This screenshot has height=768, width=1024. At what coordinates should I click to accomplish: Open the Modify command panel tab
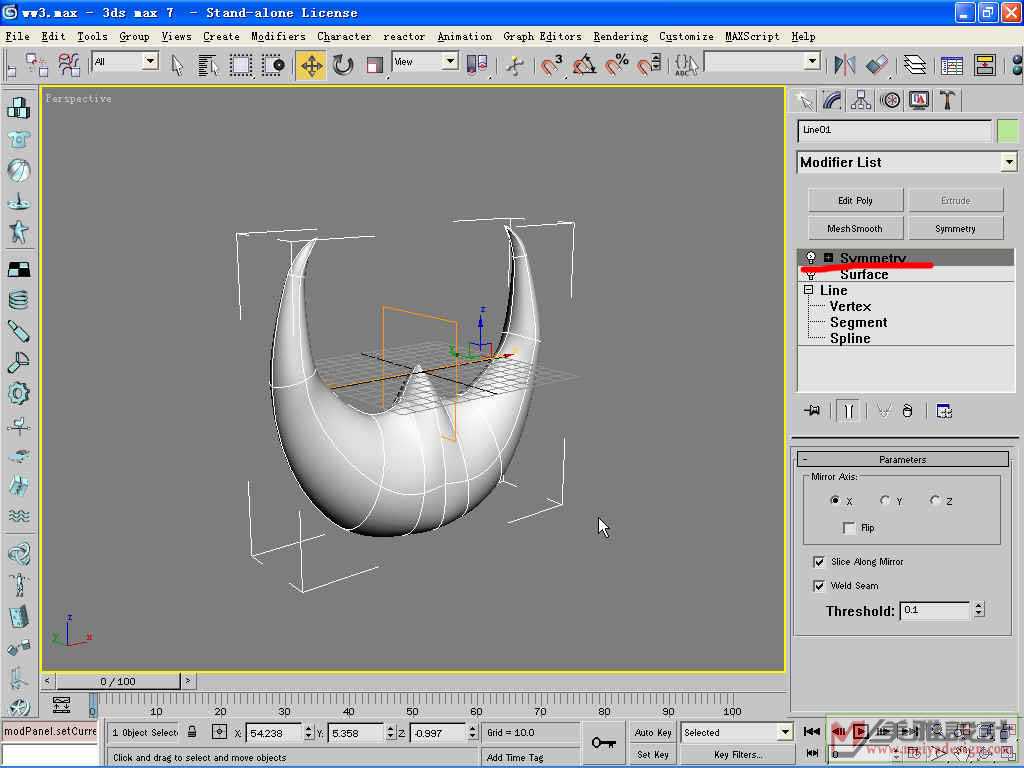click(833, 101)
